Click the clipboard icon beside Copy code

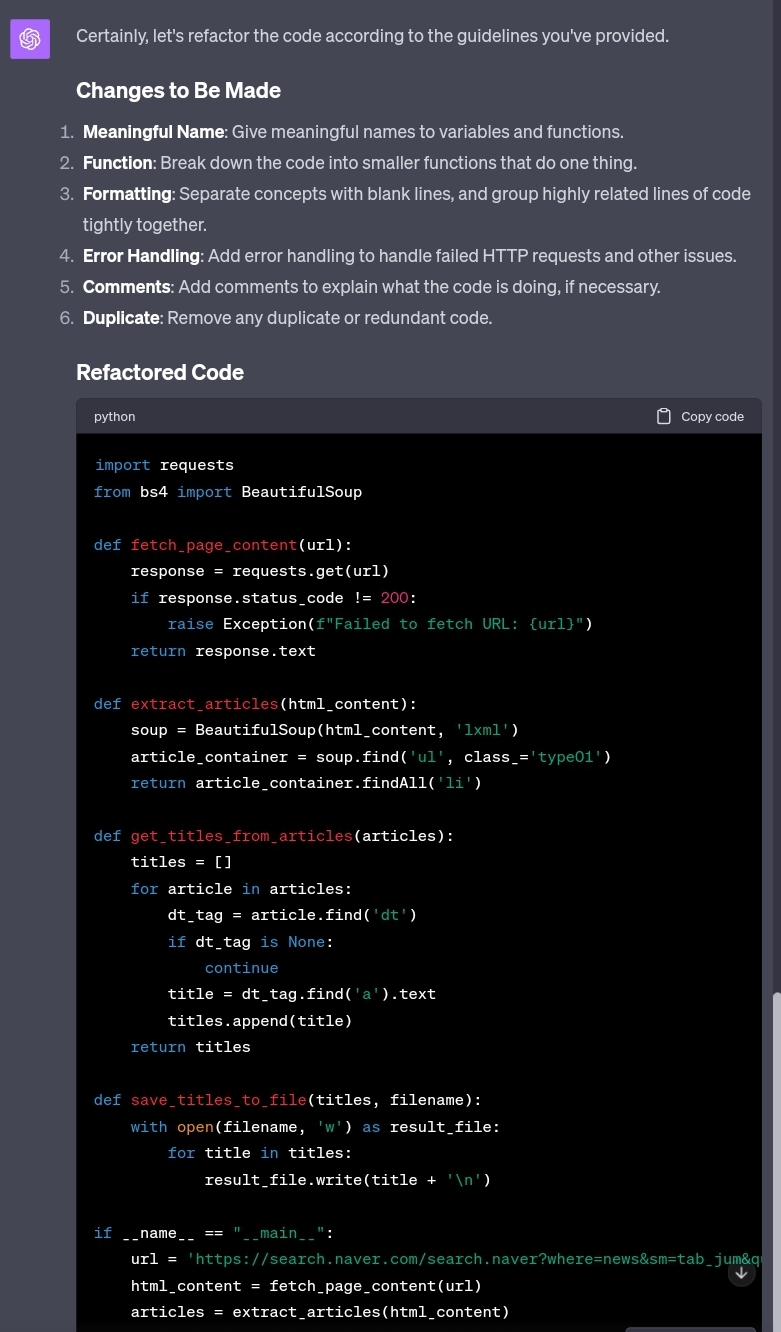[664, 415]
